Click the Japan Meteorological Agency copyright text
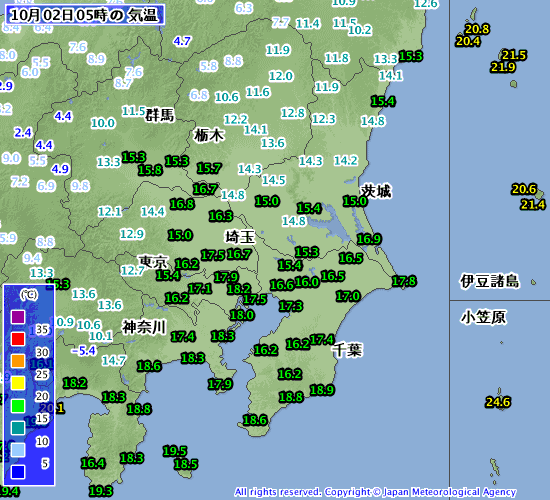Viewport: 550px width, 500px height. tap(375, 492)
